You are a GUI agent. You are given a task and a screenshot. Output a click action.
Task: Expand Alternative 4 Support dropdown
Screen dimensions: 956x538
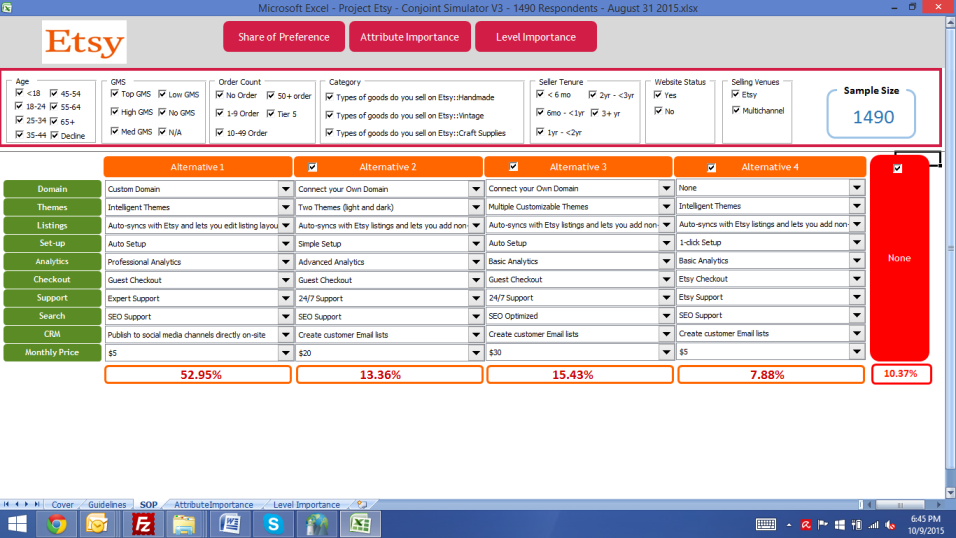(856, 298)
